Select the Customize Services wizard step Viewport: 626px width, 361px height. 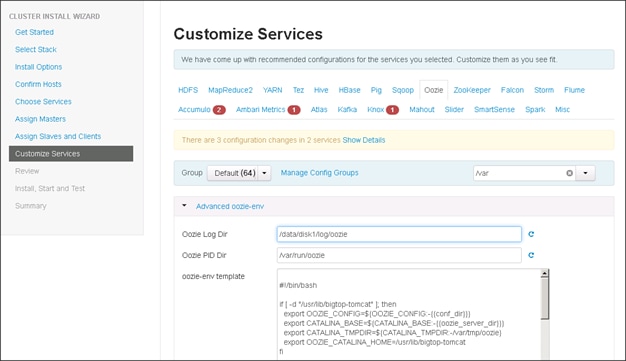71,154
